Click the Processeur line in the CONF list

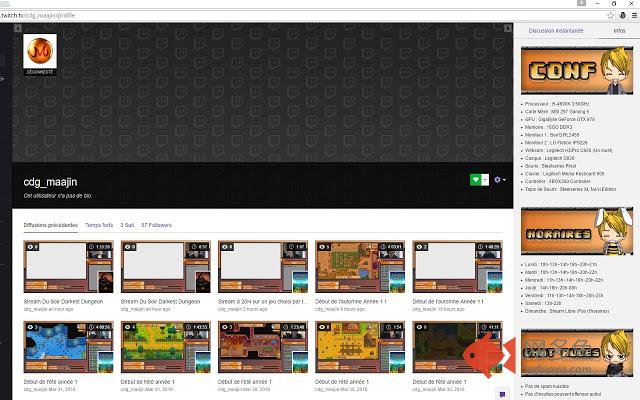tap(557, 104)
